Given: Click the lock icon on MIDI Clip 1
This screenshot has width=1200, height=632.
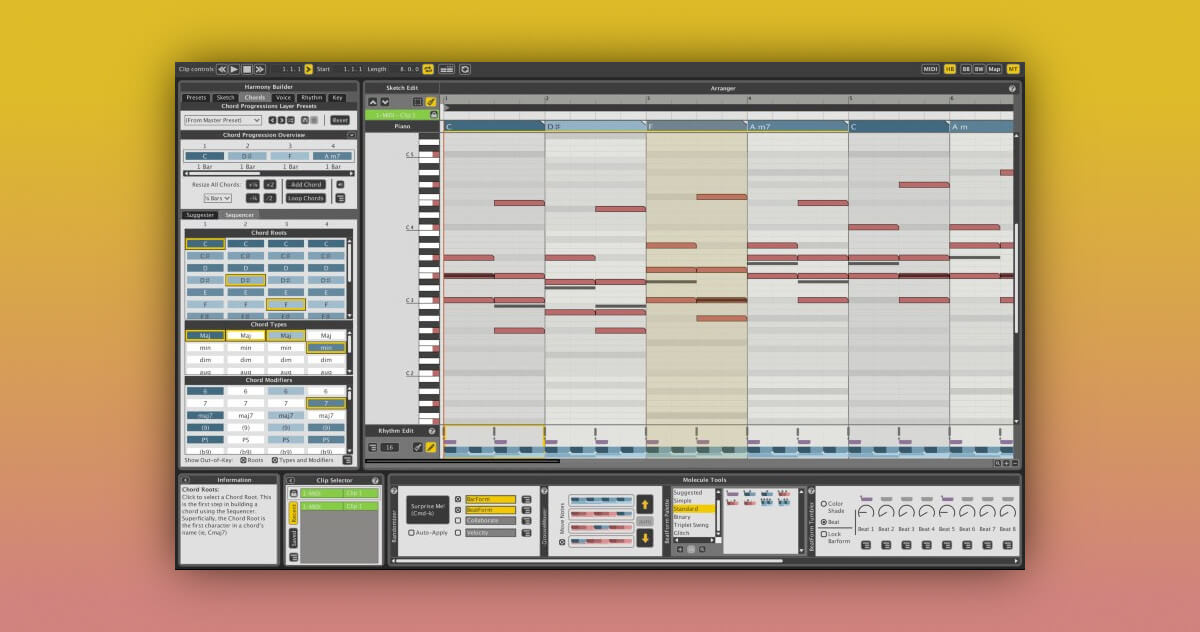Looking at the screenshot, I should tap(433, 115).
